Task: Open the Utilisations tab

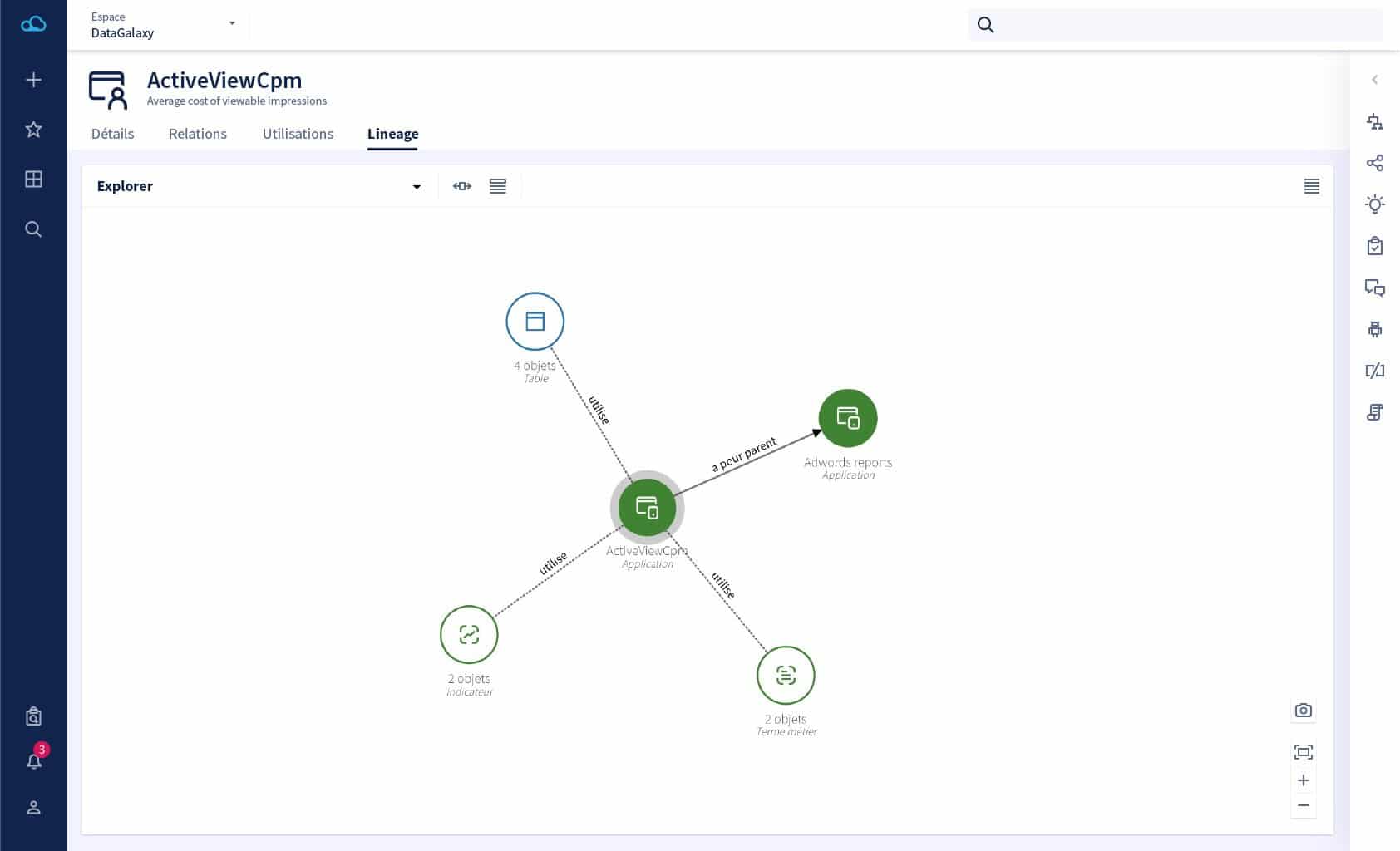Action: click(297, 134)
